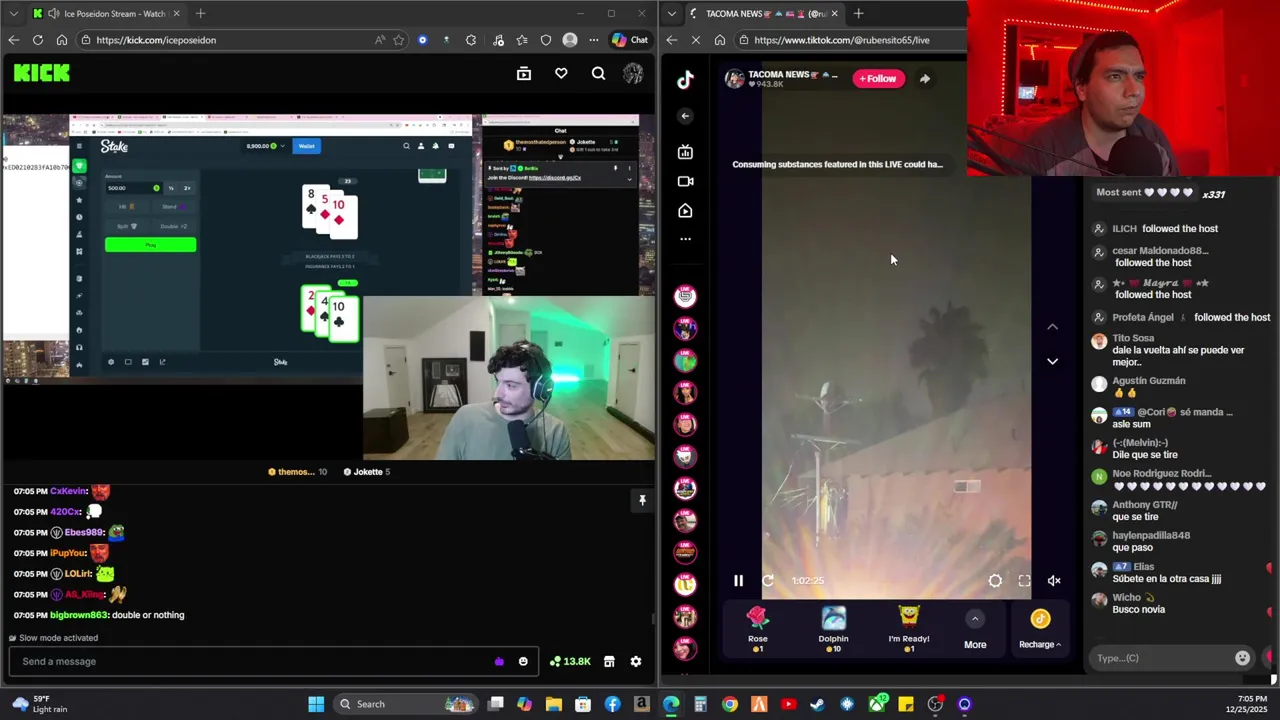The image size is (1280, 720).
Task: Open Kick browse streams icon
Action: coord(524,73)
